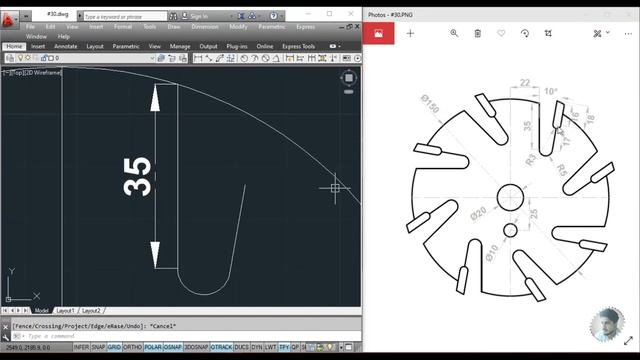Expand the ribbon minimize options arrow
The height and width of the screenshot is (360, 640).
click(x=340, y=47)
